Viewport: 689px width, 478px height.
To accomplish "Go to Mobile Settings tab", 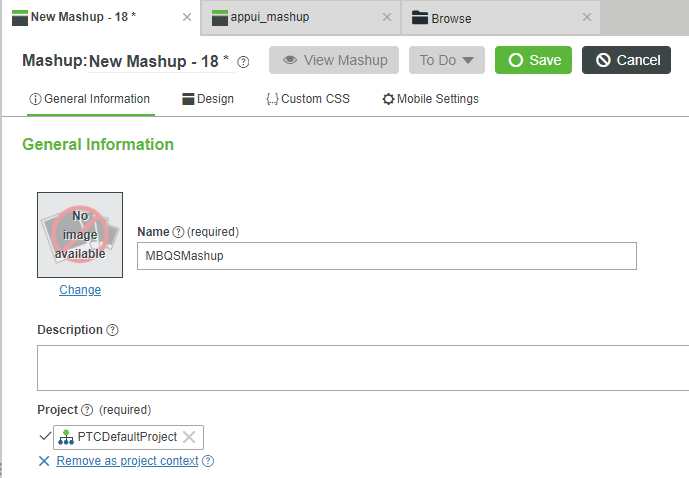I will 430,99.
